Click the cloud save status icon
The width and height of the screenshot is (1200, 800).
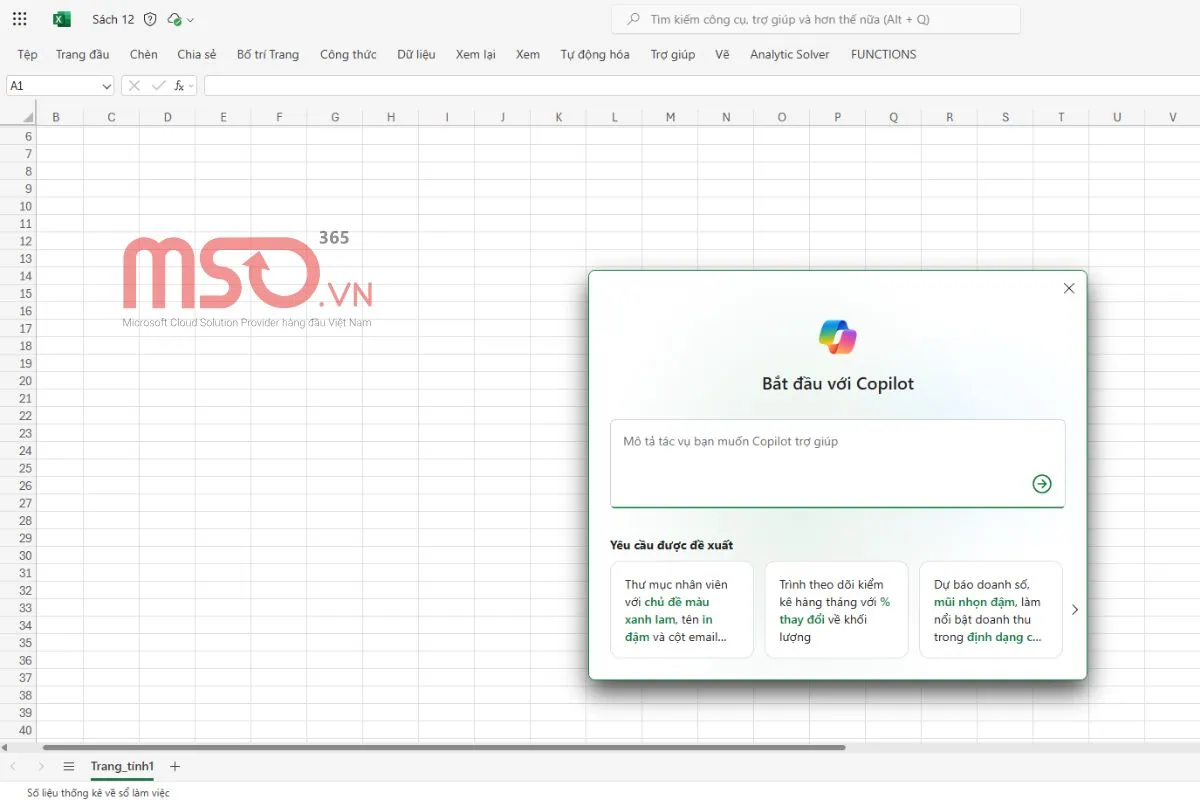click(x=175, y=19)
